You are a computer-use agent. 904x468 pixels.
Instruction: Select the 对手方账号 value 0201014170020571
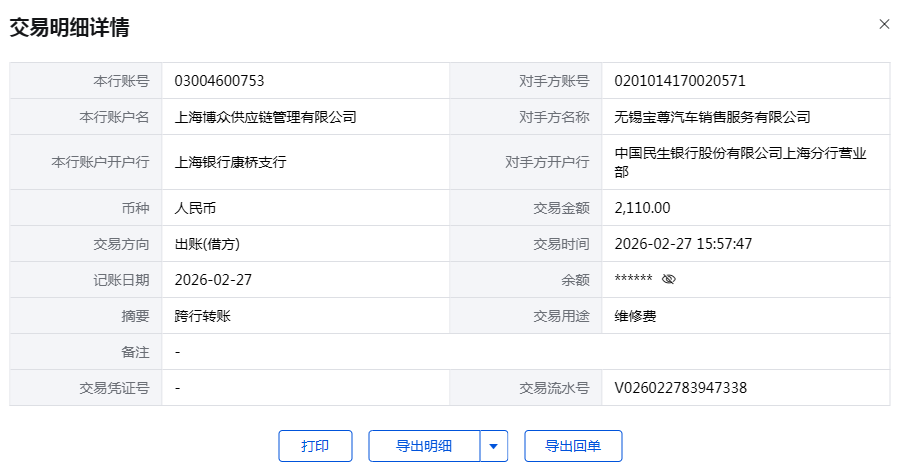[x=680, y=81]
